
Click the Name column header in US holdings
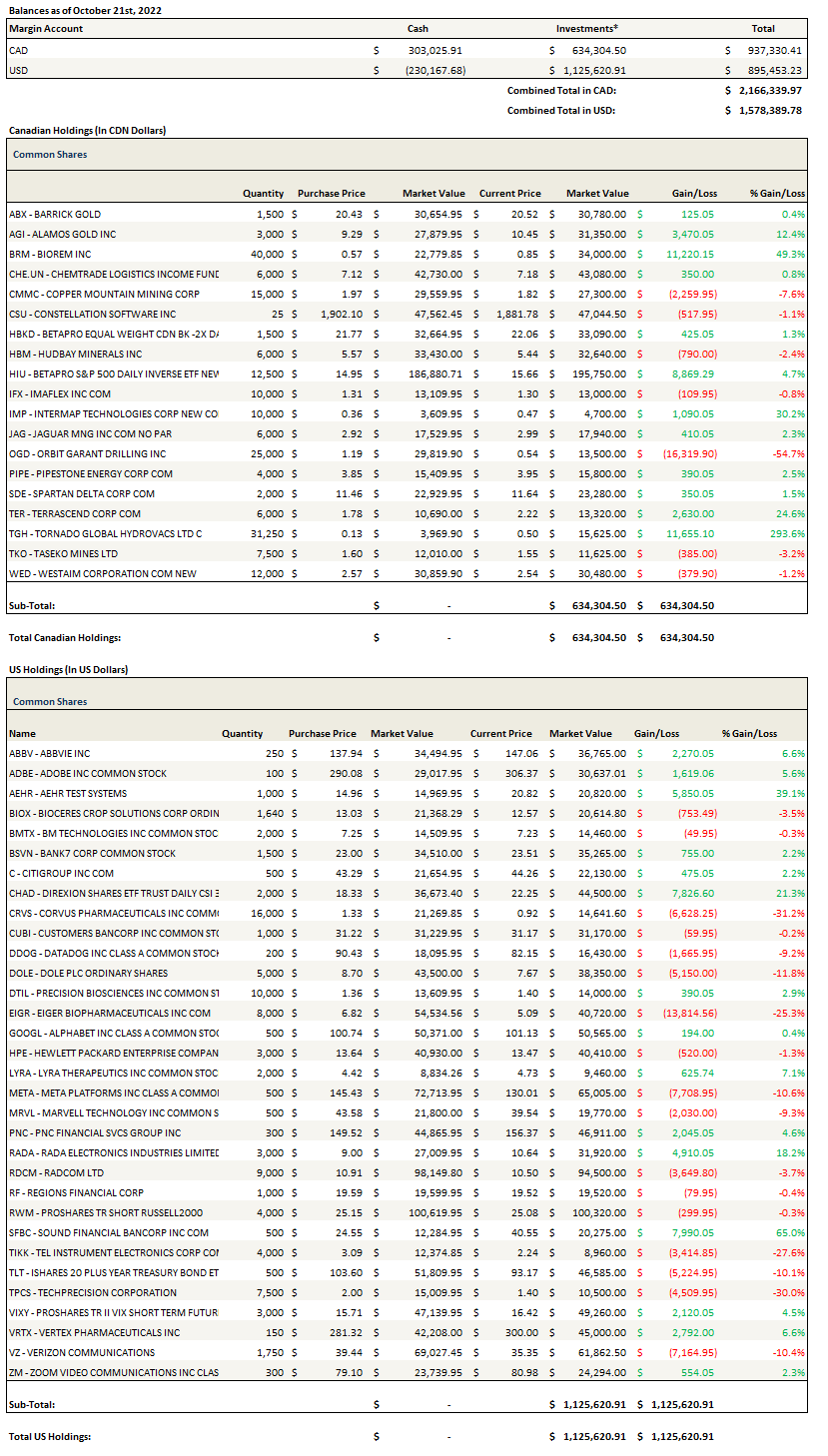pos(22,733)
